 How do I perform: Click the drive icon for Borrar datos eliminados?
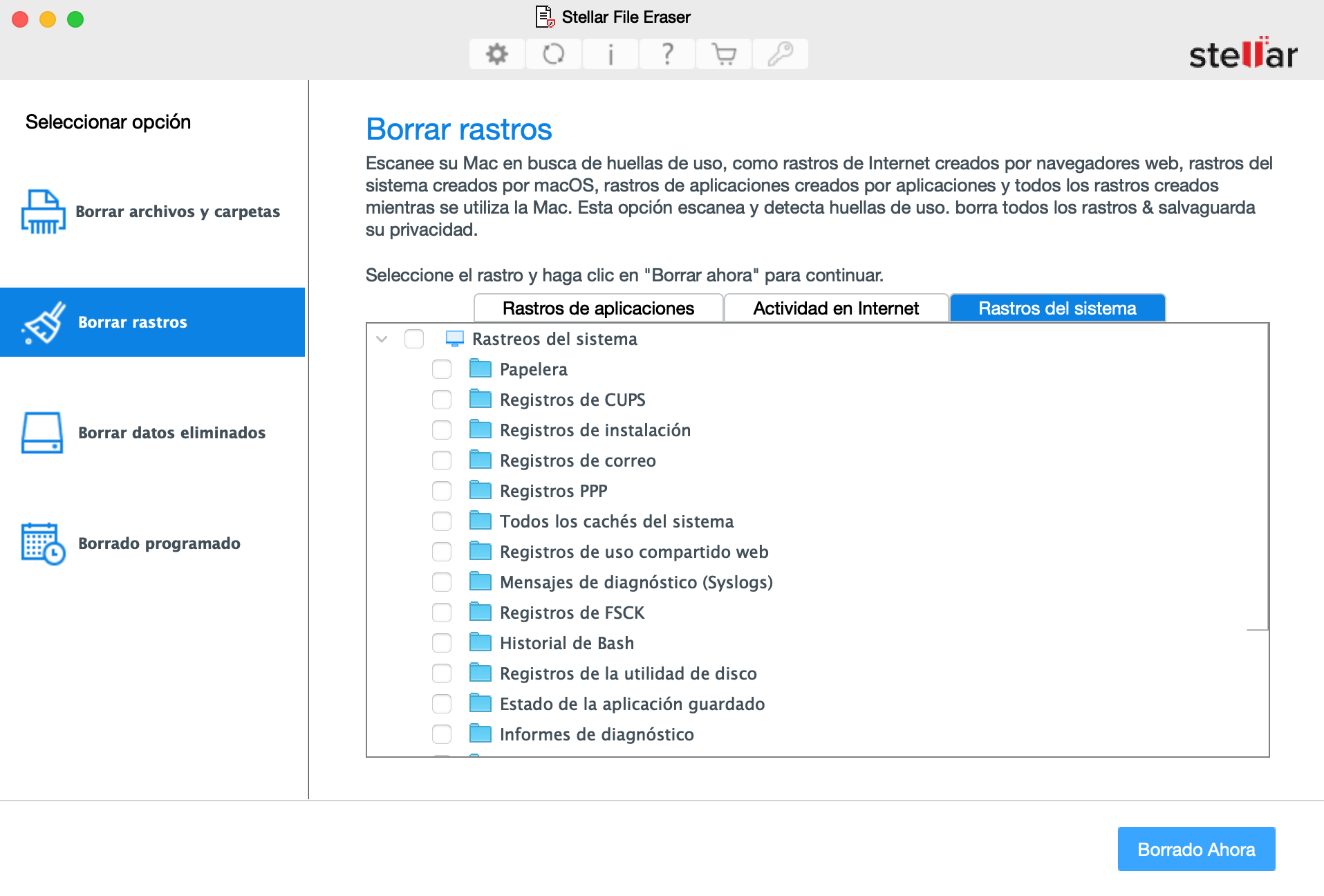tap(43, 433)
